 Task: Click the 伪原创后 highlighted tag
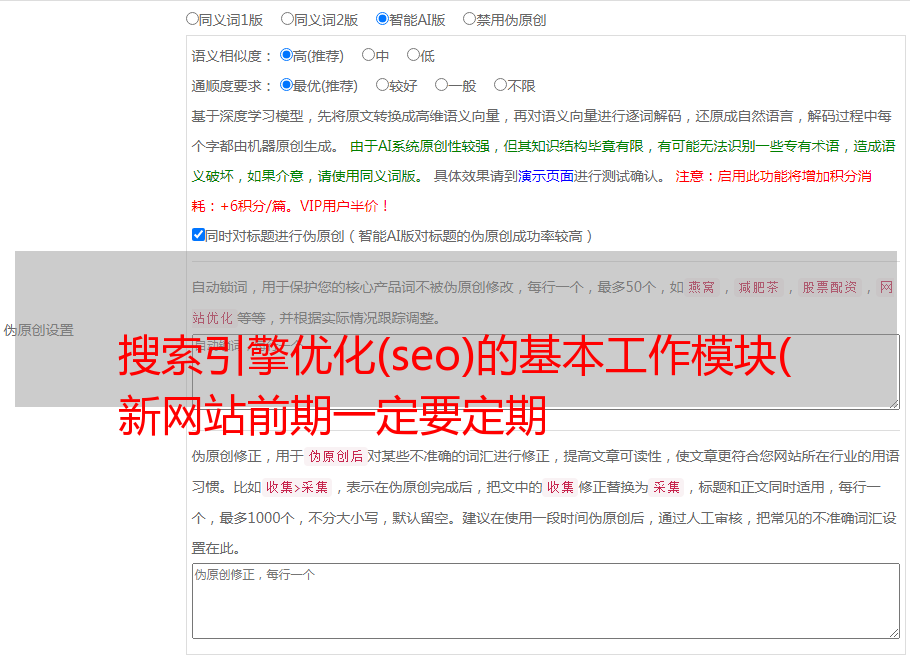[x=336, y=456]
